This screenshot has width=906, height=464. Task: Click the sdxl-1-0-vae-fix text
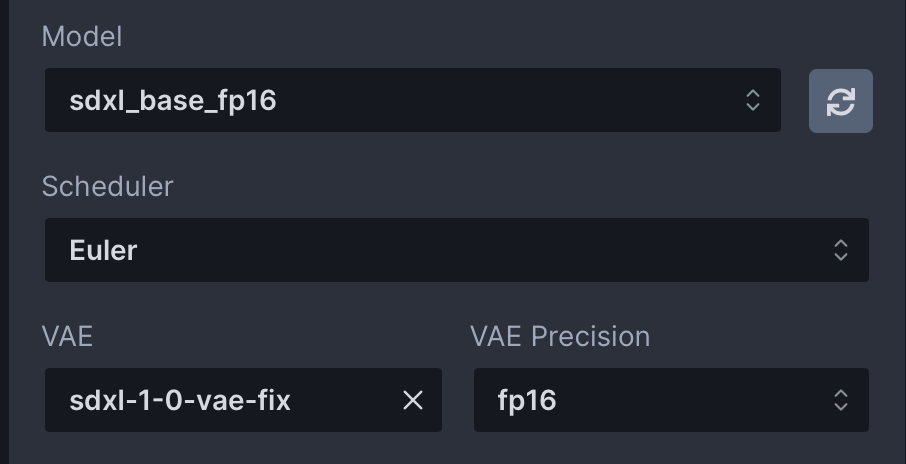tap(180, 401)
